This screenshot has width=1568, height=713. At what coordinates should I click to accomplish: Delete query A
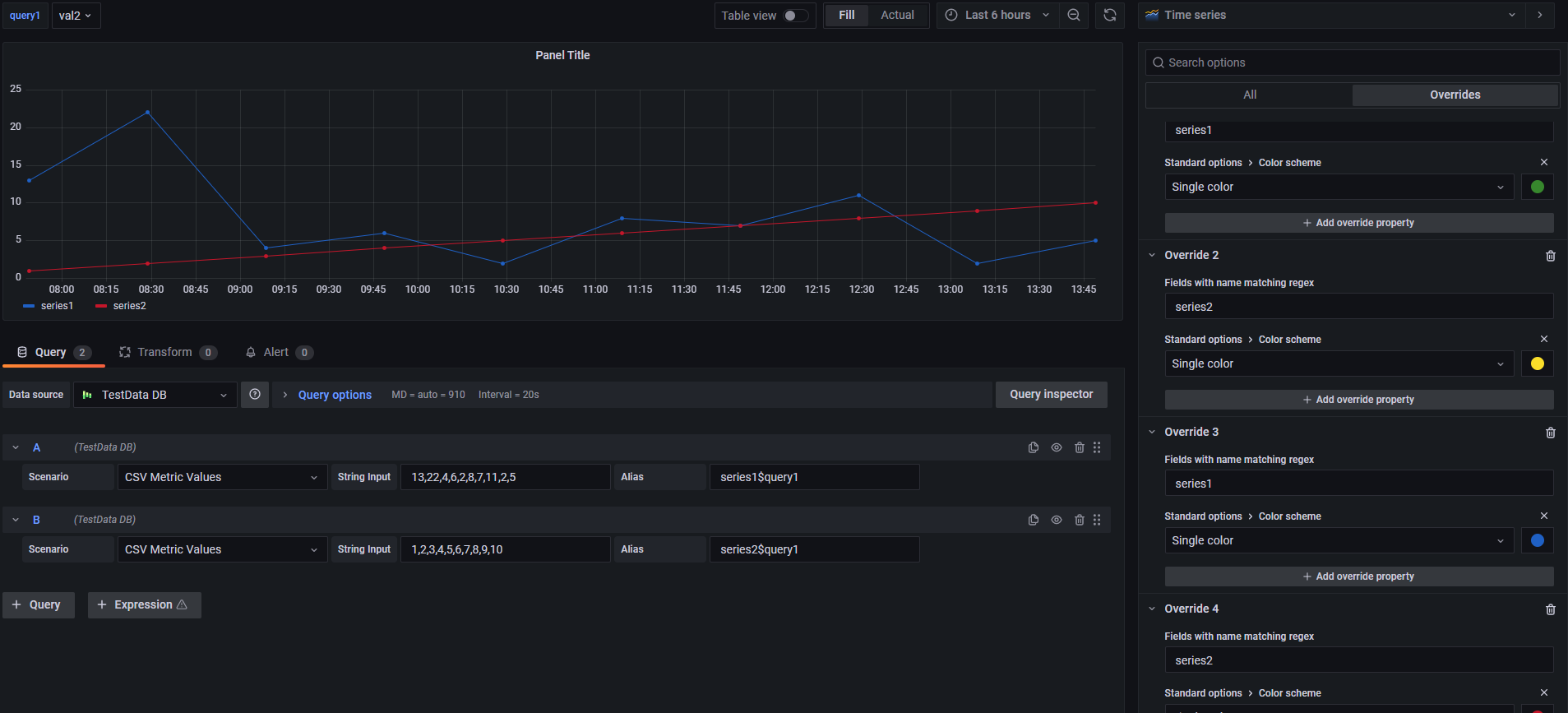point(1080,447)
